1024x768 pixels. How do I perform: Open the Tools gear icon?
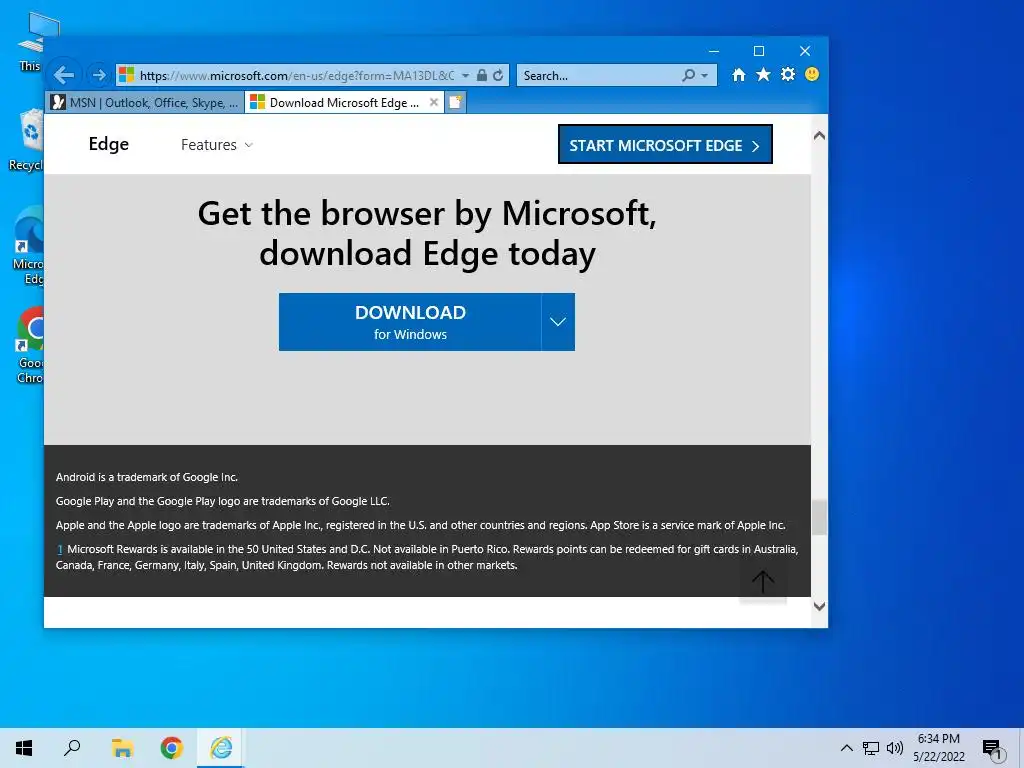788,74
